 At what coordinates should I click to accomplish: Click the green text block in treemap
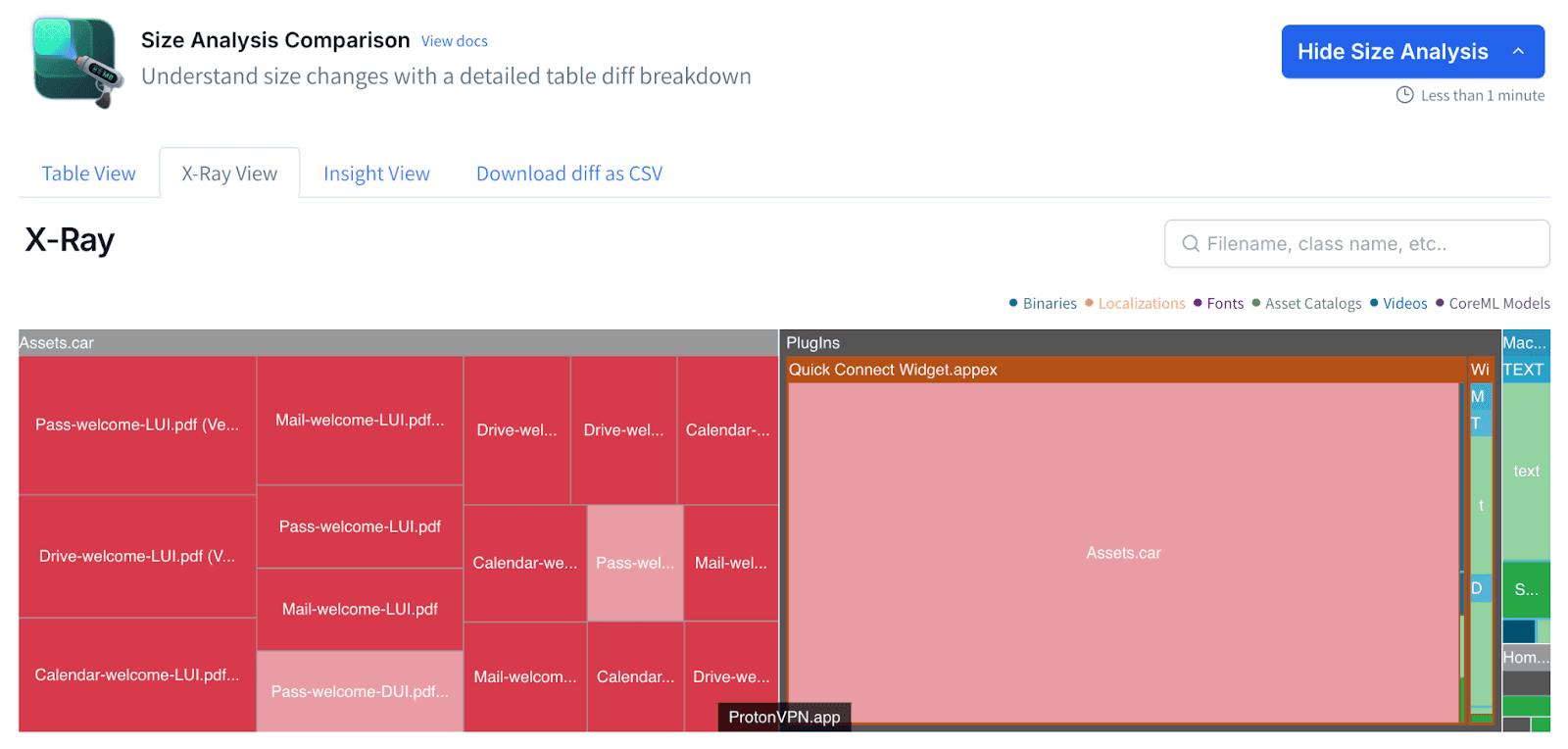[x=1526, y=471]
